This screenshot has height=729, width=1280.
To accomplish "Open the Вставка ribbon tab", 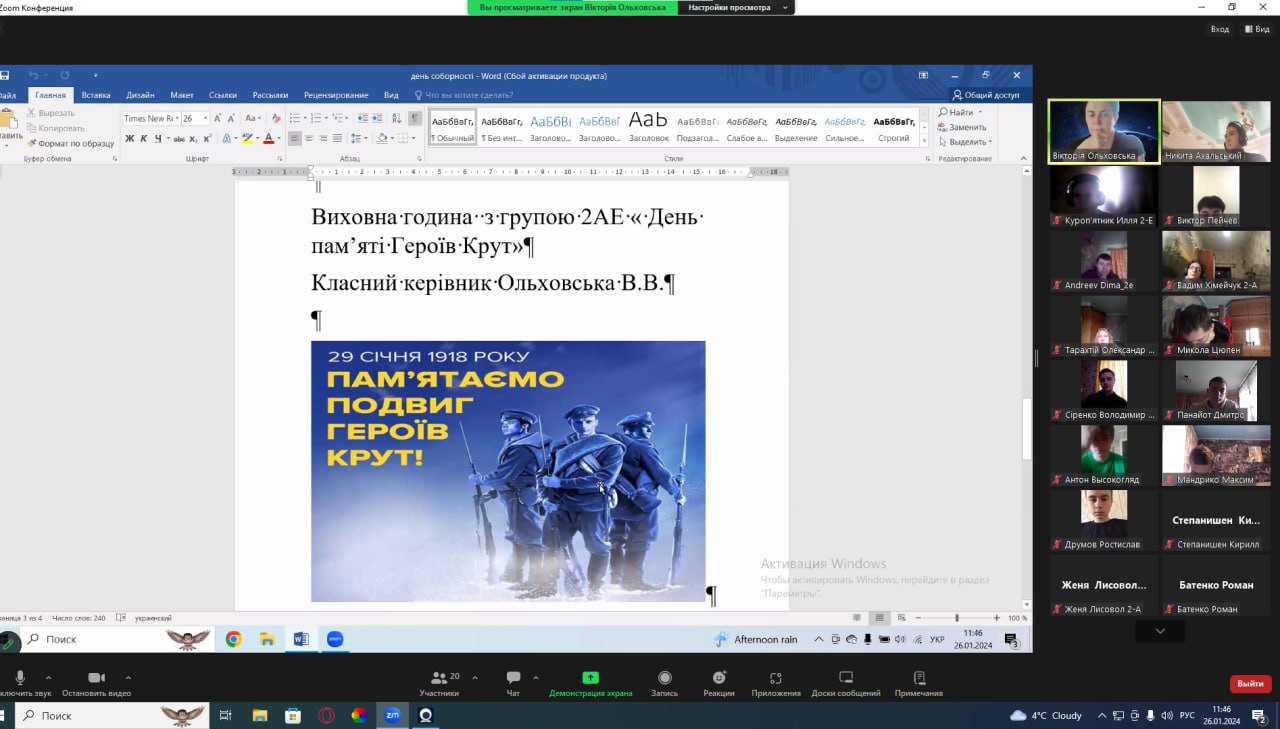I will pyautogui.click(x=96, y=95).
